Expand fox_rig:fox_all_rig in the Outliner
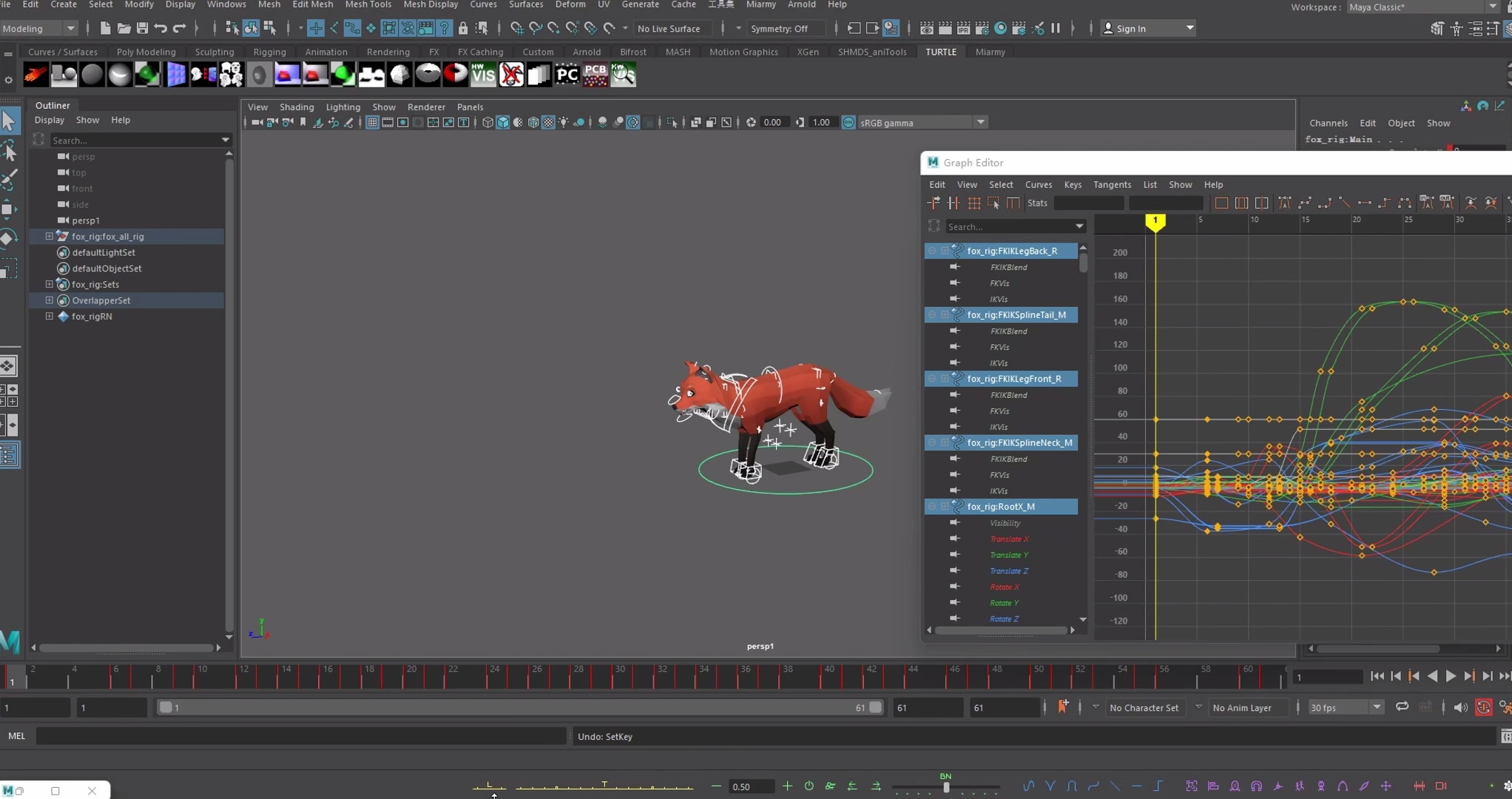 click(x=49, y=236)
